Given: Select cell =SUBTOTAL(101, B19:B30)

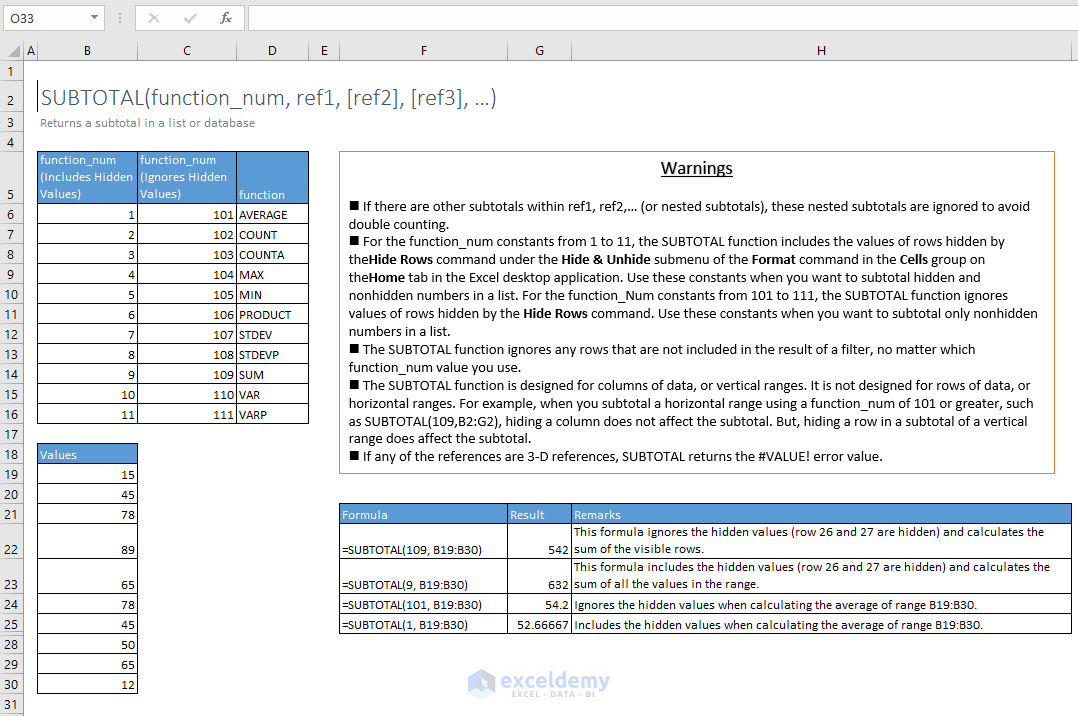Looking at the screenshot, I should click(x=424, y=605).
